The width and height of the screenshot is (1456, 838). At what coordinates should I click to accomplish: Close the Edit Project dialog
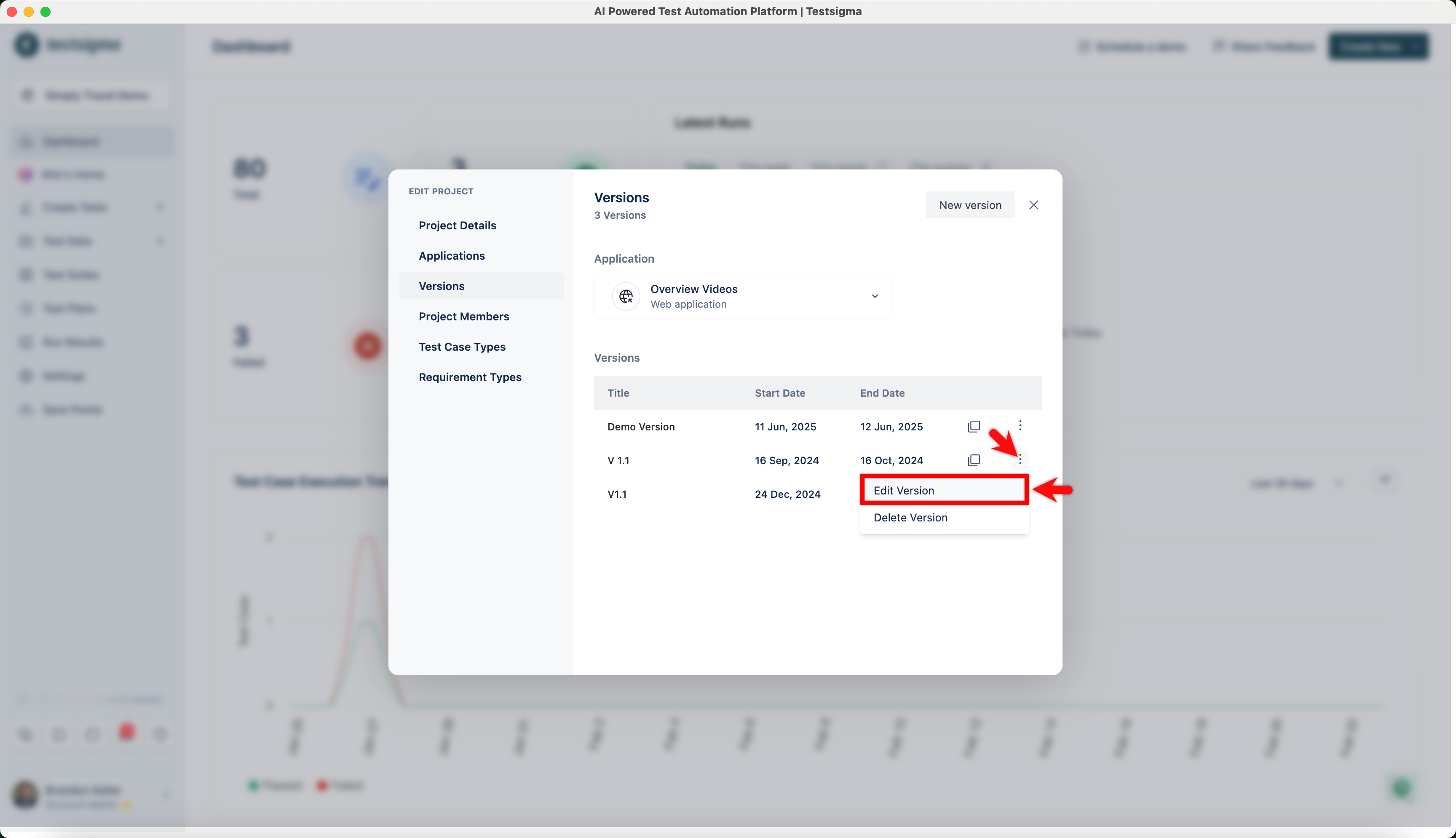pyautogui.click(x=1033, y=205)
